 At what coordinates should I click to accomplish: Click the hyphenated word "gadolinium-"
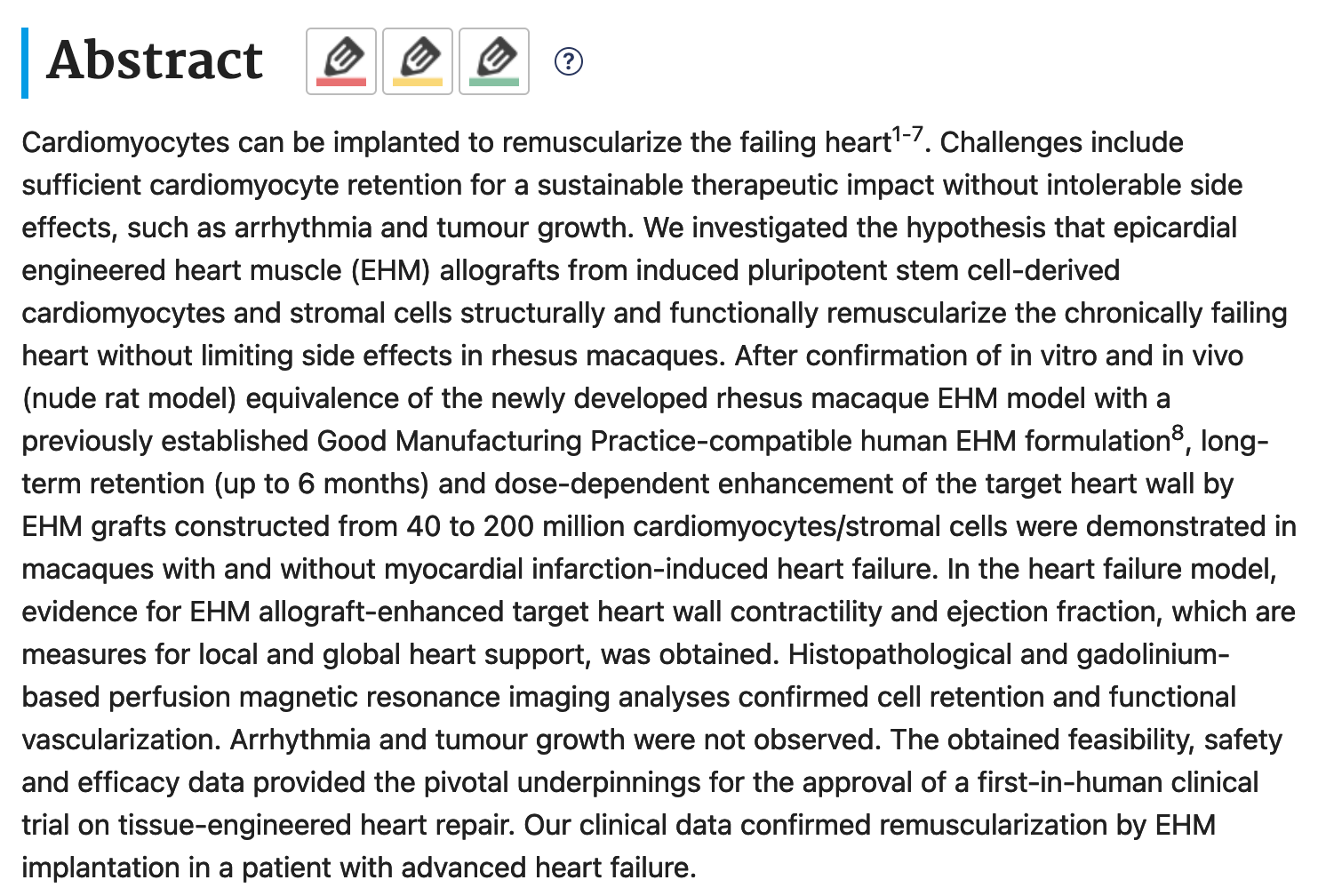click(x=1153, y=655)
